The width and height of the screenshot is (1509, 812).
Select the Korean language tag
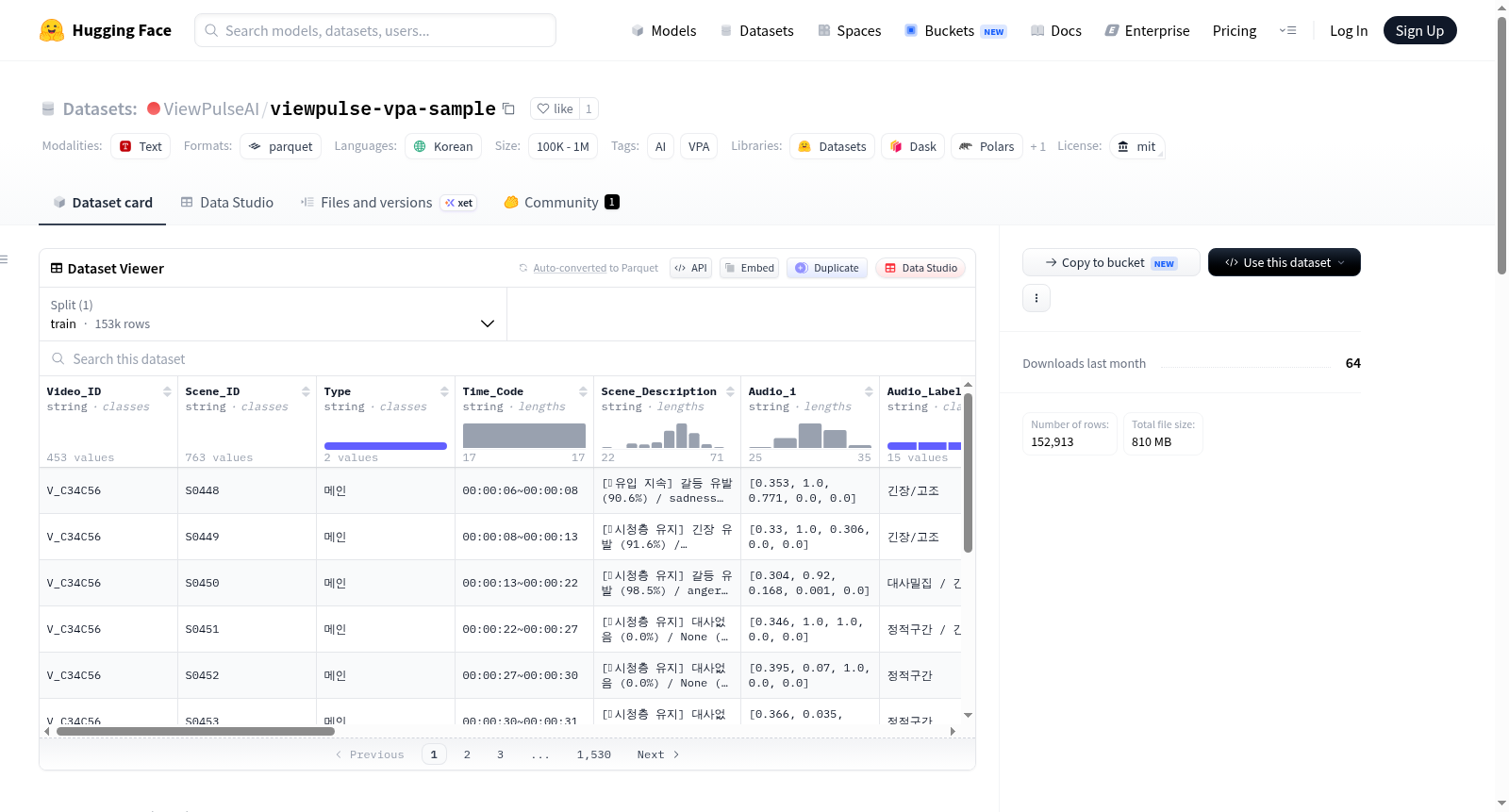(x=443, y=146)
